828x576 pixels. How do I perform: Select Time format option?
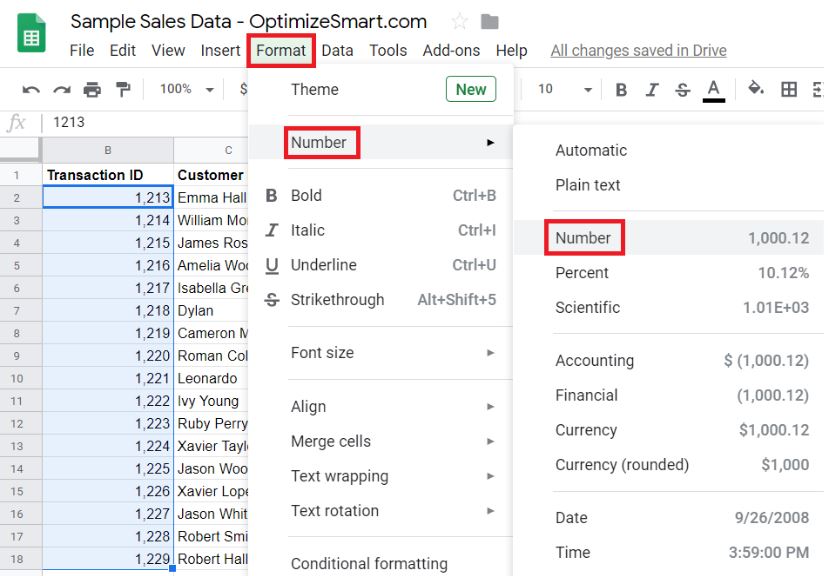coord(669,553)
